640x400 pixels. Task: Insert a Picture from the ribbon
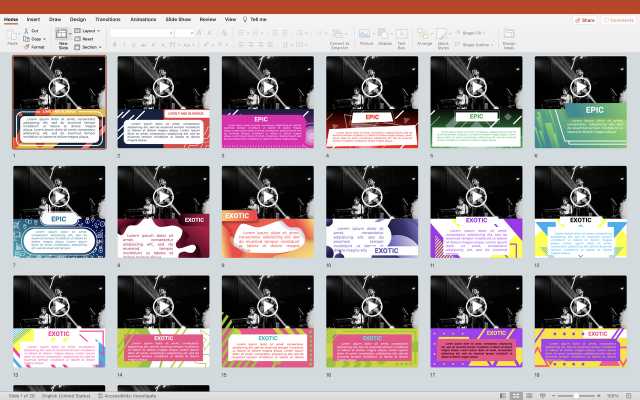[366, 36]
